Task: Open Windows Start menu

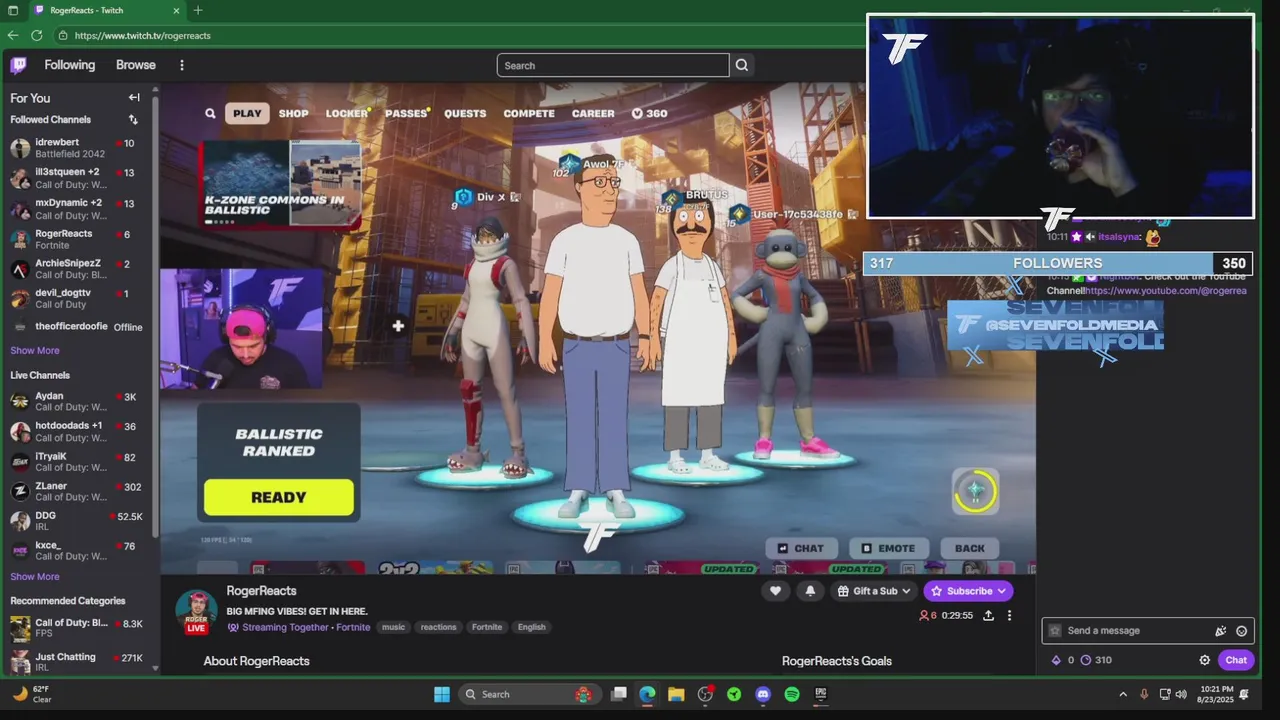Action: [x=442, y=694]
